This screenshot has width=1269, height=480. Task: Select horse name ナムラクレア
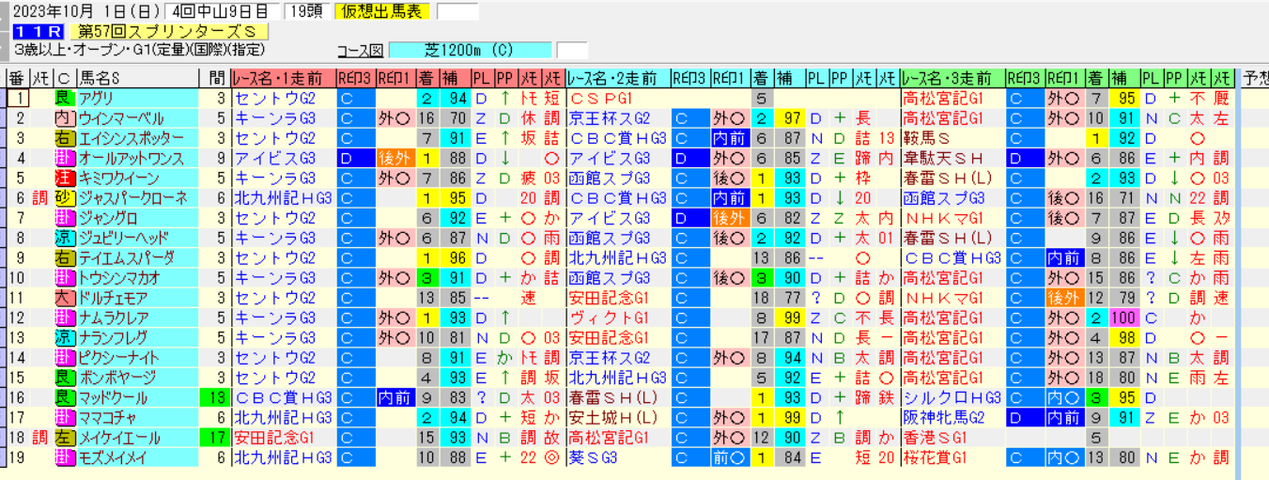point(114,318)
